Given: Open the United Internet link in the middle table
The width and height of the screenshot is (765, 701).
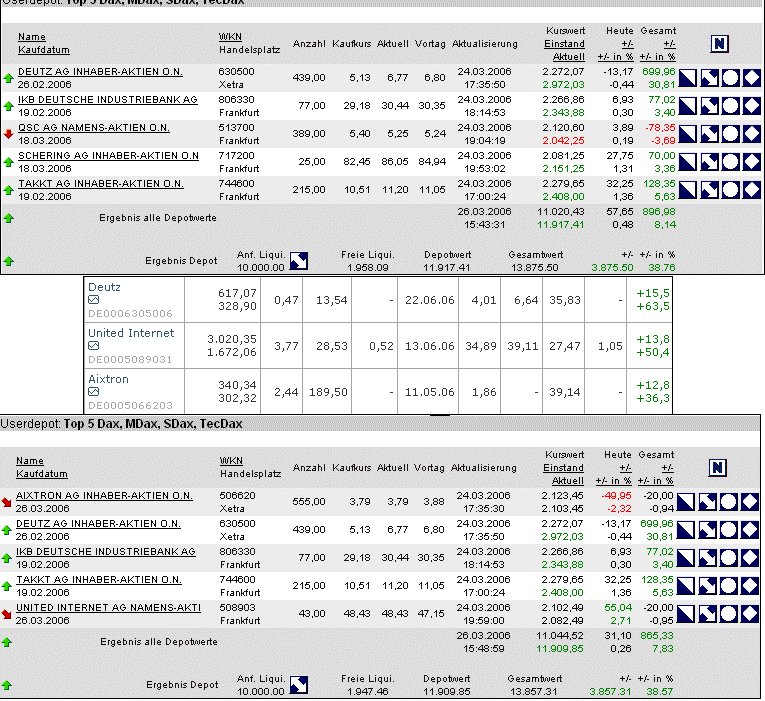Looking at the screenshot, I should pyautogui.click(x=131, y=333).
